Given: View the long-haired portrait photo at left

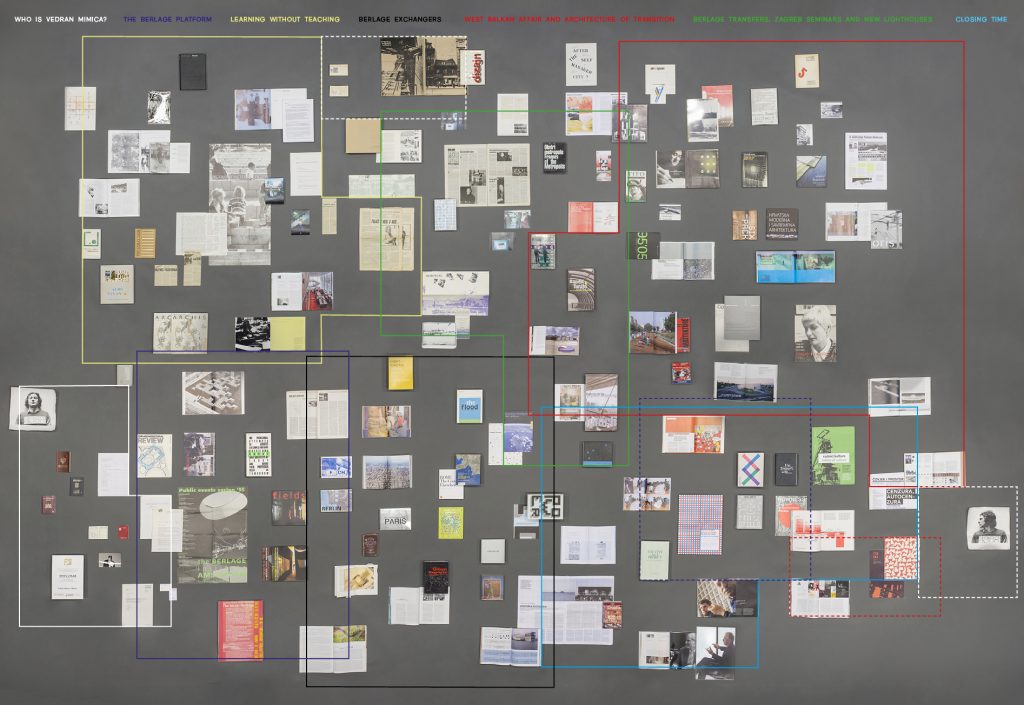Looking at the screenshot, I should [x=33, y=409].
